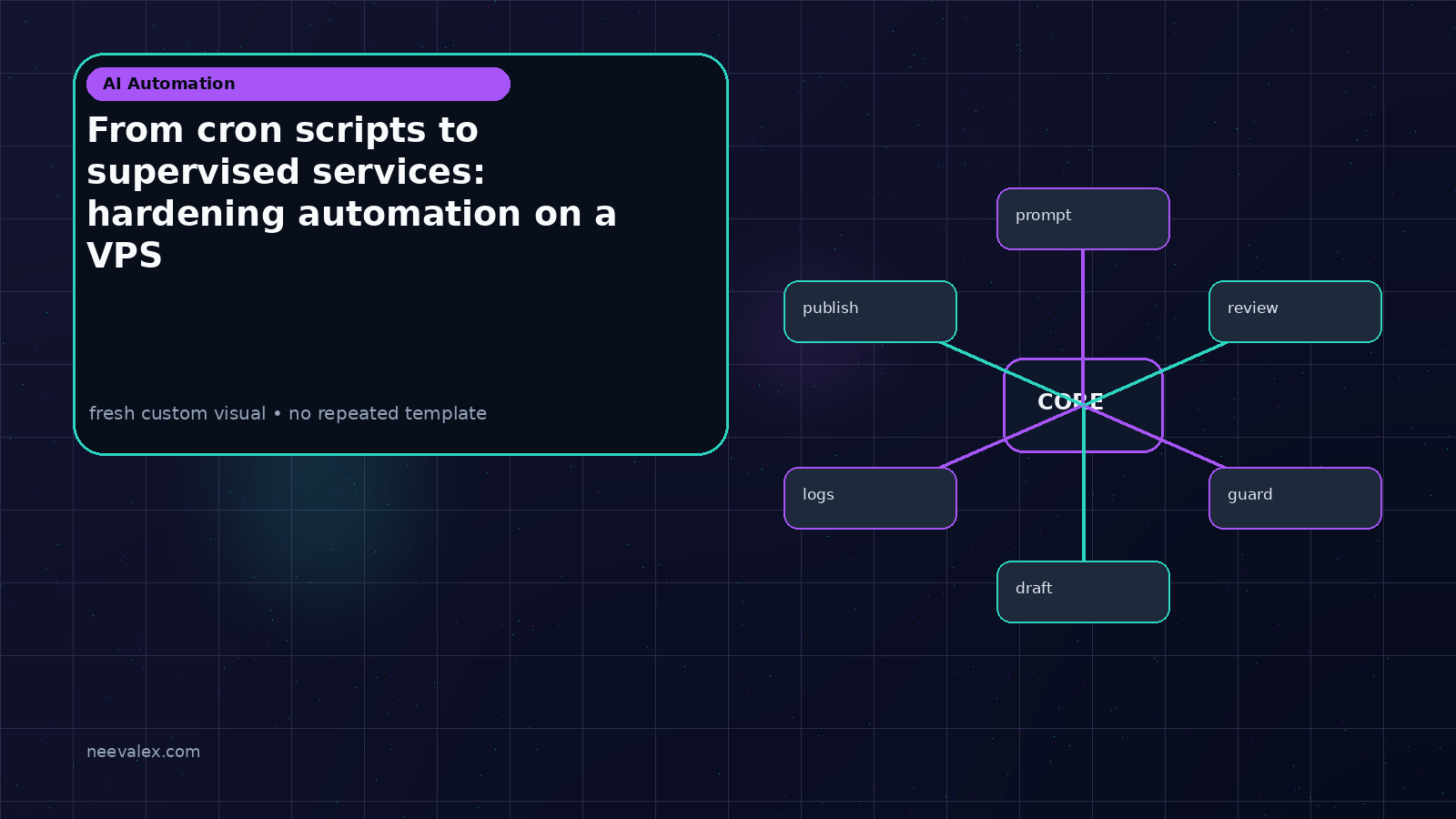This screenshot has width=1456, height=819.
Task: Click the neevalex.com site label
Action: click(143, 752)
